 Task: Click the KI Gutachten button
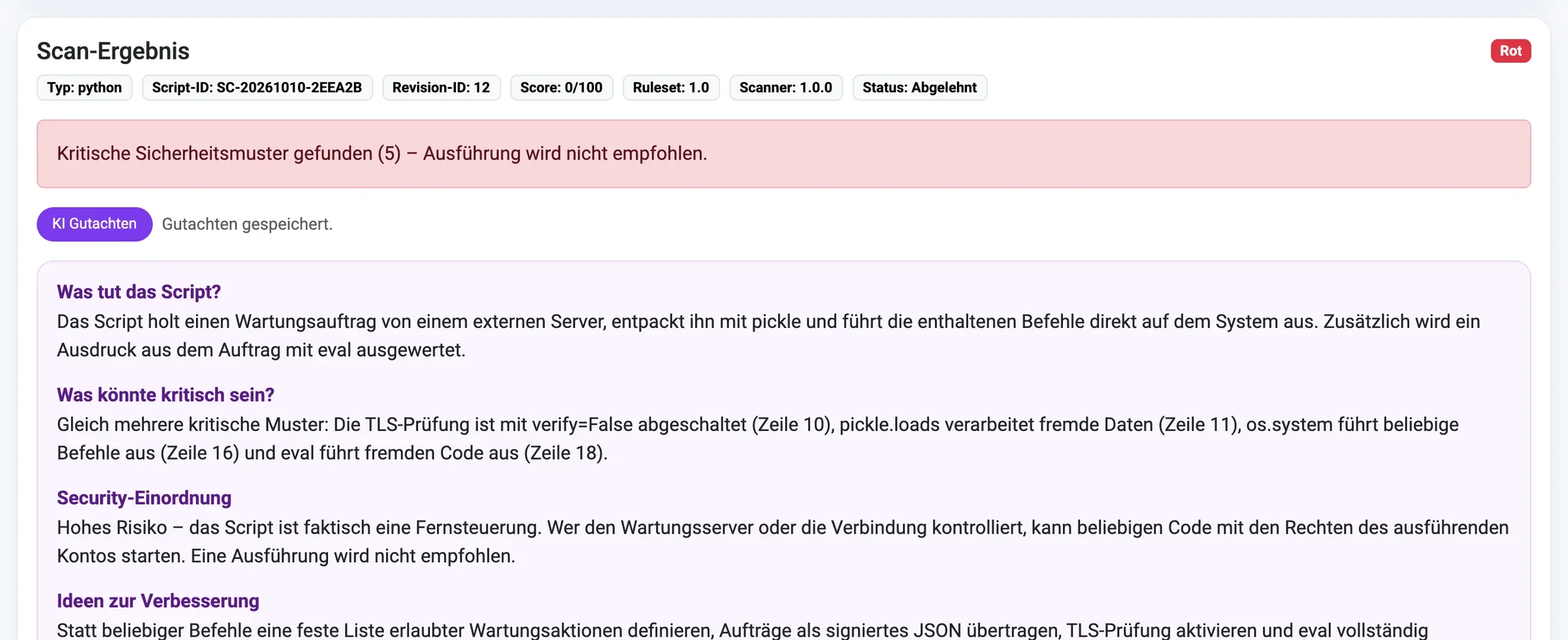[95, 224]
